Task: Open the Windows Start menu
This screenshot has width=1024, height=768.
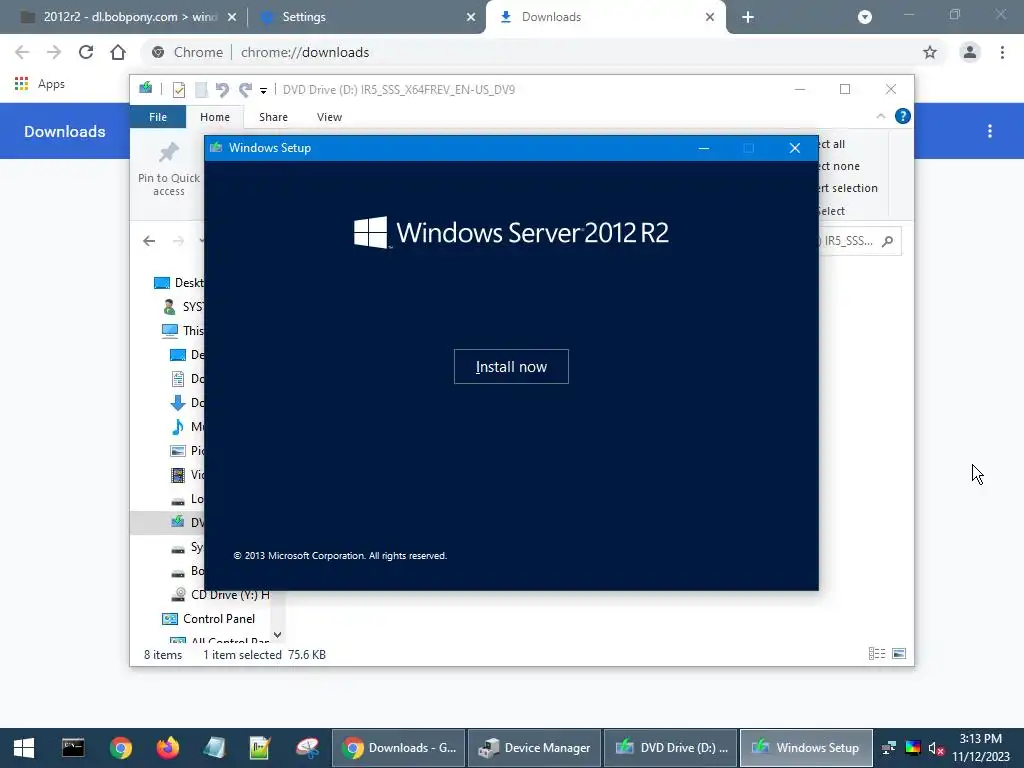Action: [24, 748]
